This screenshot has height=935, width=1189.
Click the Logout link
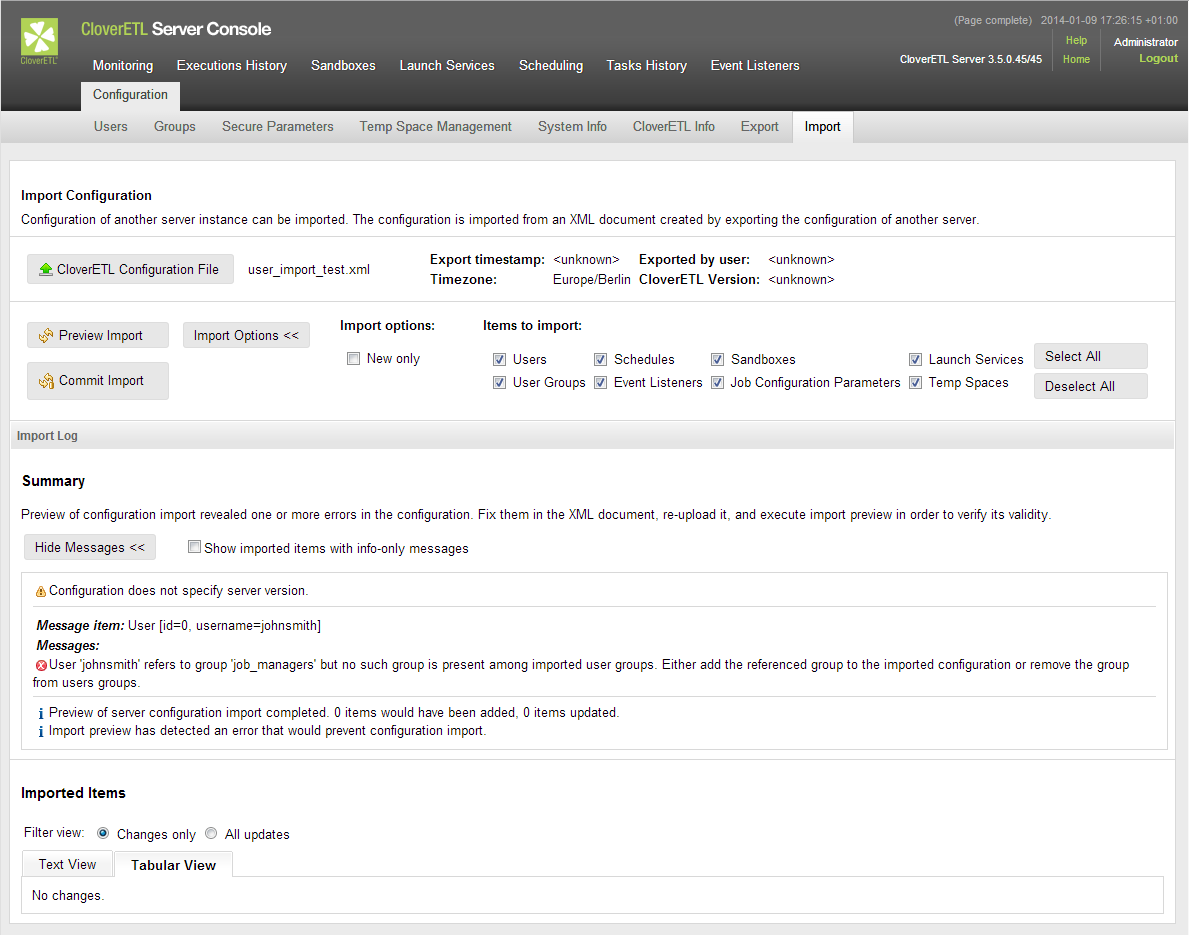(1158, 58)
